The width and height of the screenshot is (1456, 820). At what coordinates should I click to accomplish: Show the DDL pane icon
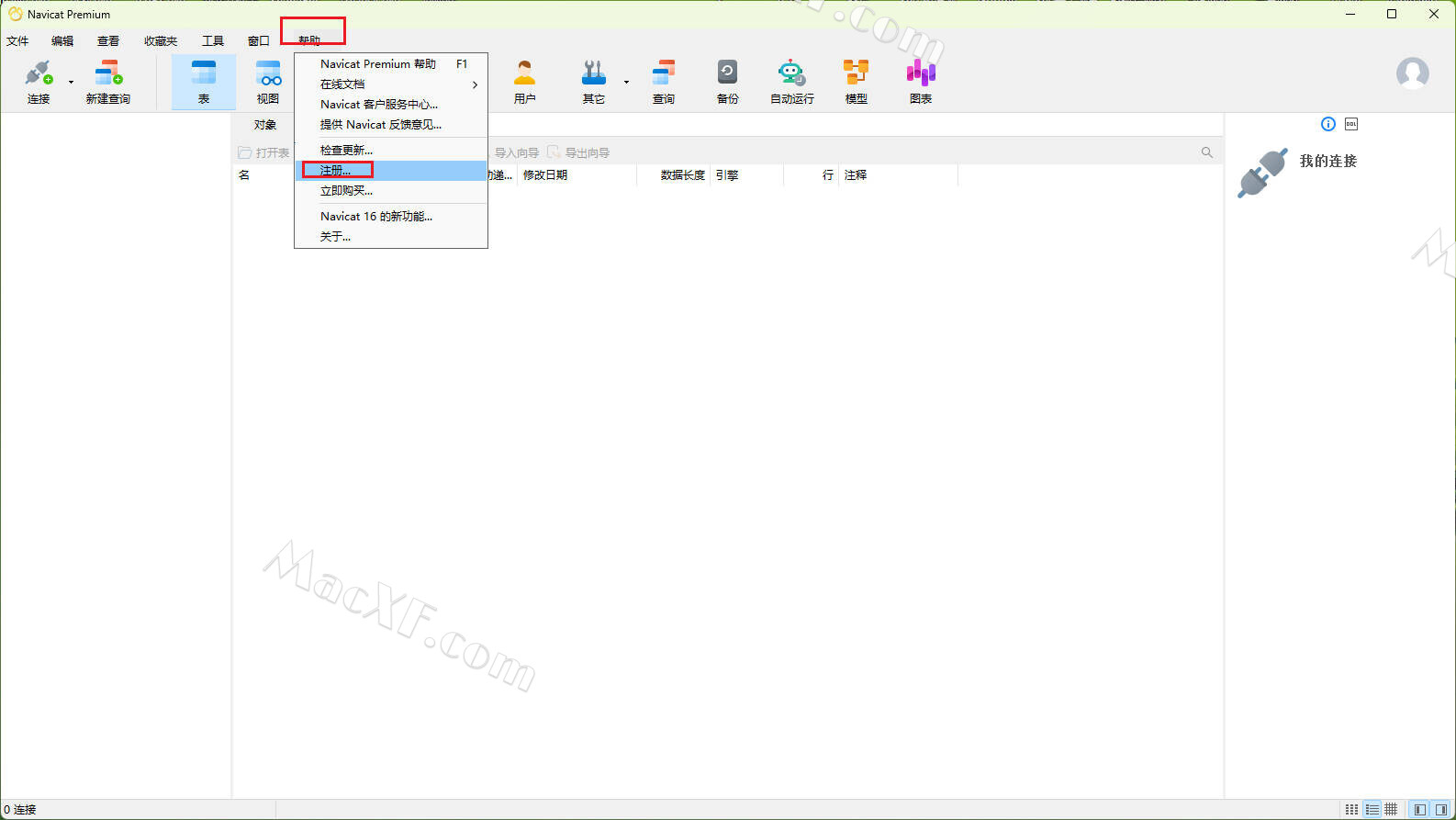(1351, 124)
